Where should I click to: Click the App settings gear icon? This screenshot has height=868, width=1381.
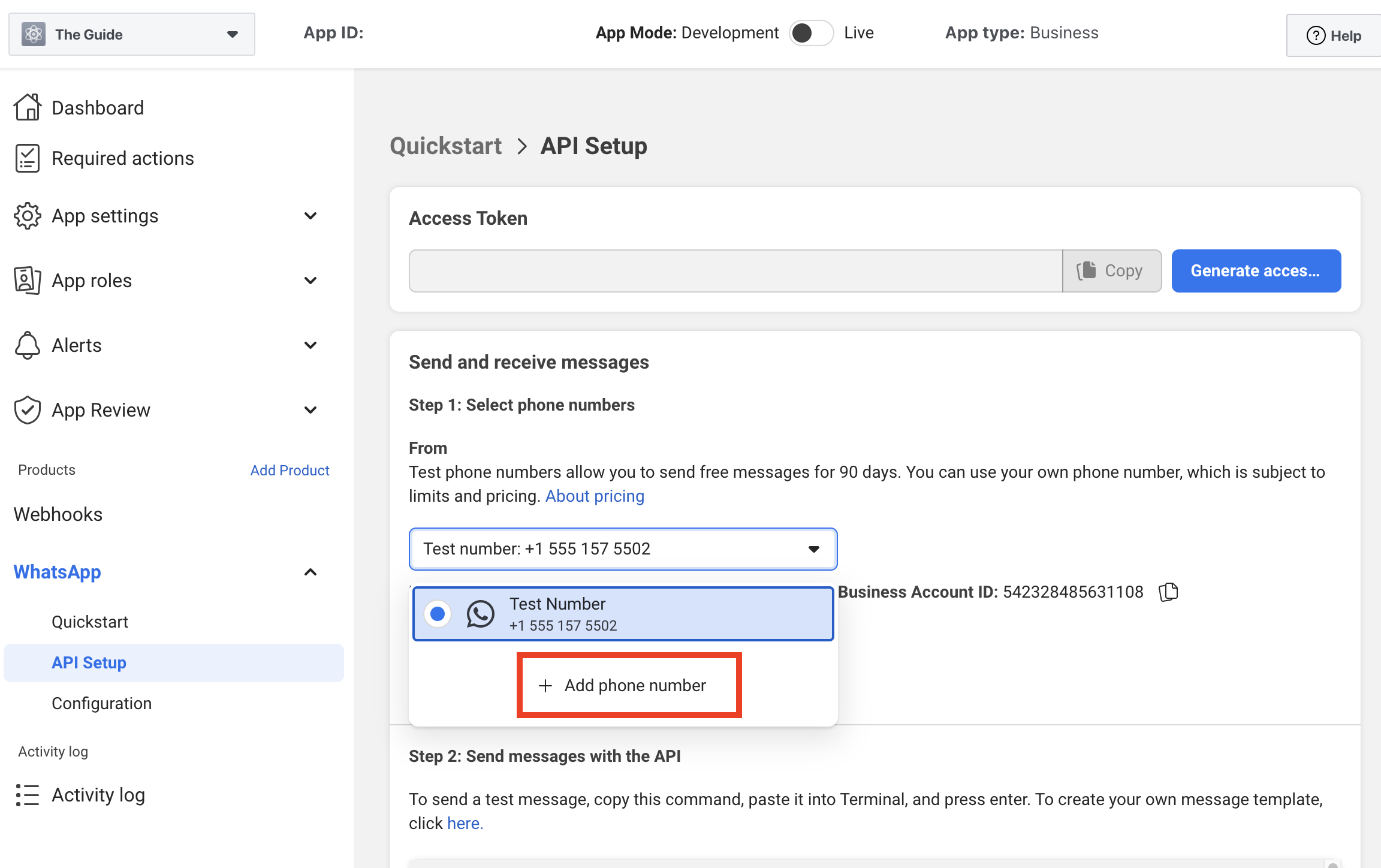tap(28, 216)
